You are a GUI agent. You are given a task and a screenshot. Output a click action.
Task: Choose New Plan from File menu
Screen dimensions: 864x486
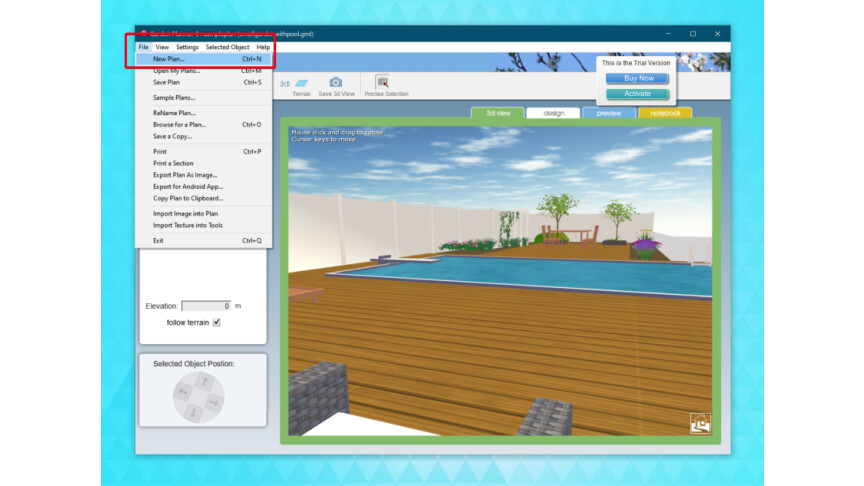[x=169, y=59]
